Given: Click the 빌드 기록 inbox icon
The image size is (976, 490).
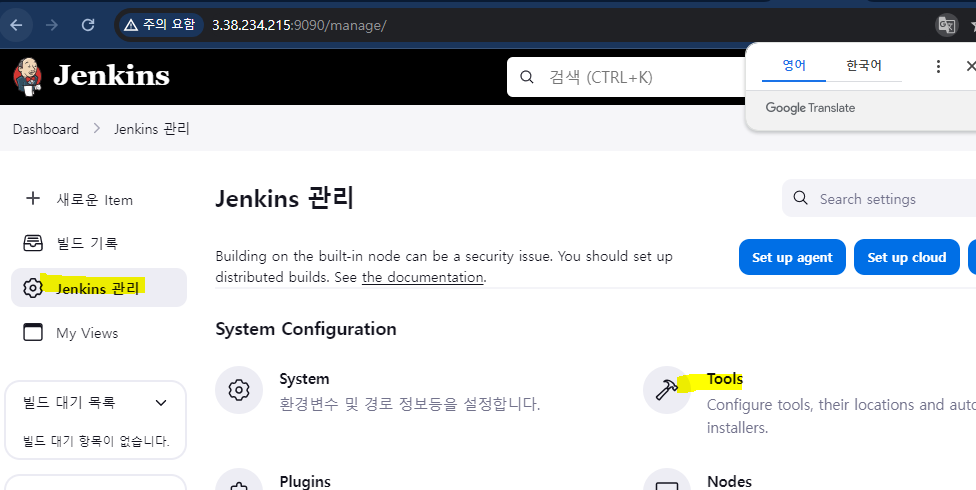Looking at the screenshot, I should pos(33,243).
